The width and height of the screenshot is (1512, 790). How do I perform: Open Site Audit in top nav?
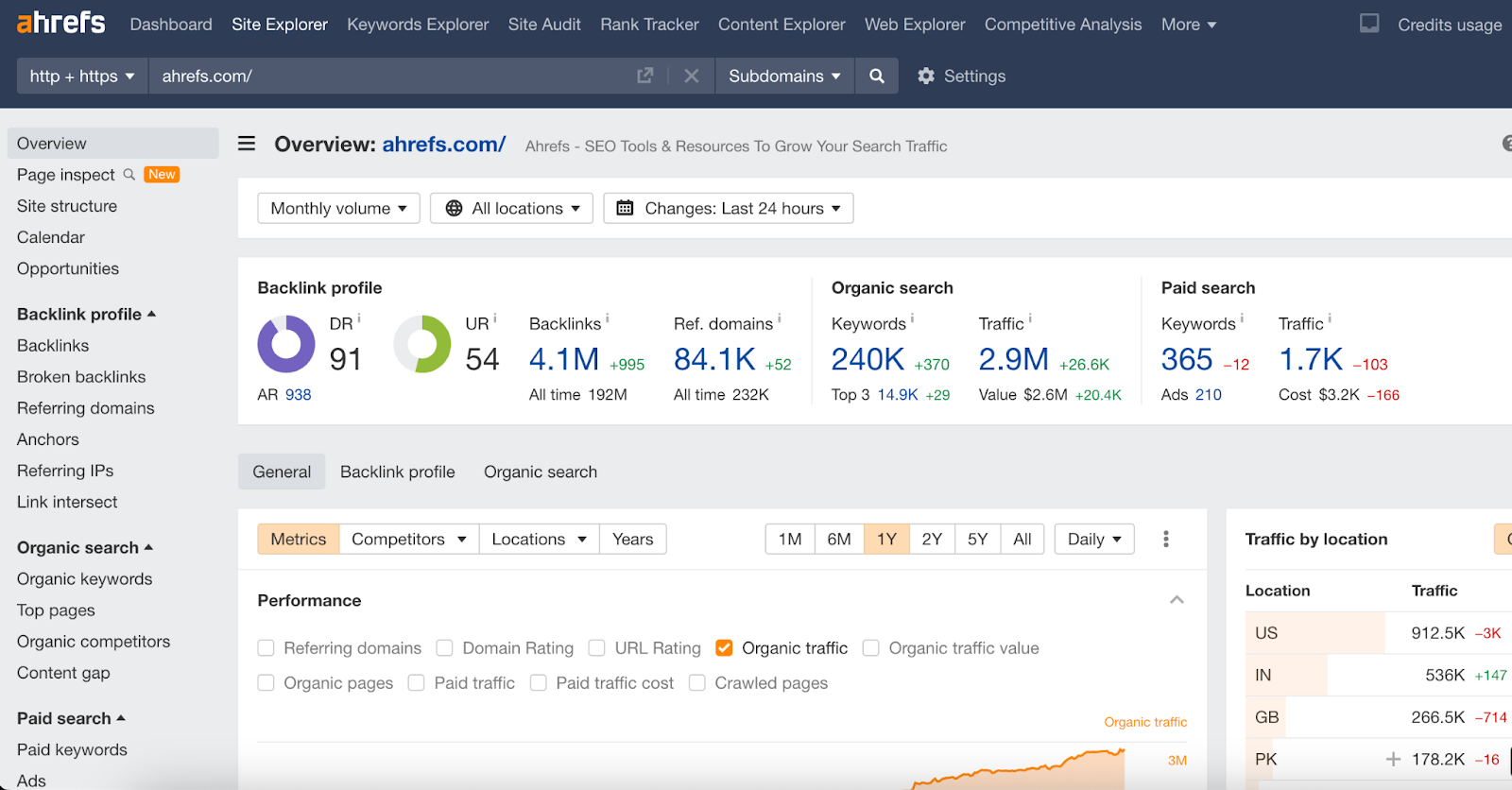click(544, 25)
